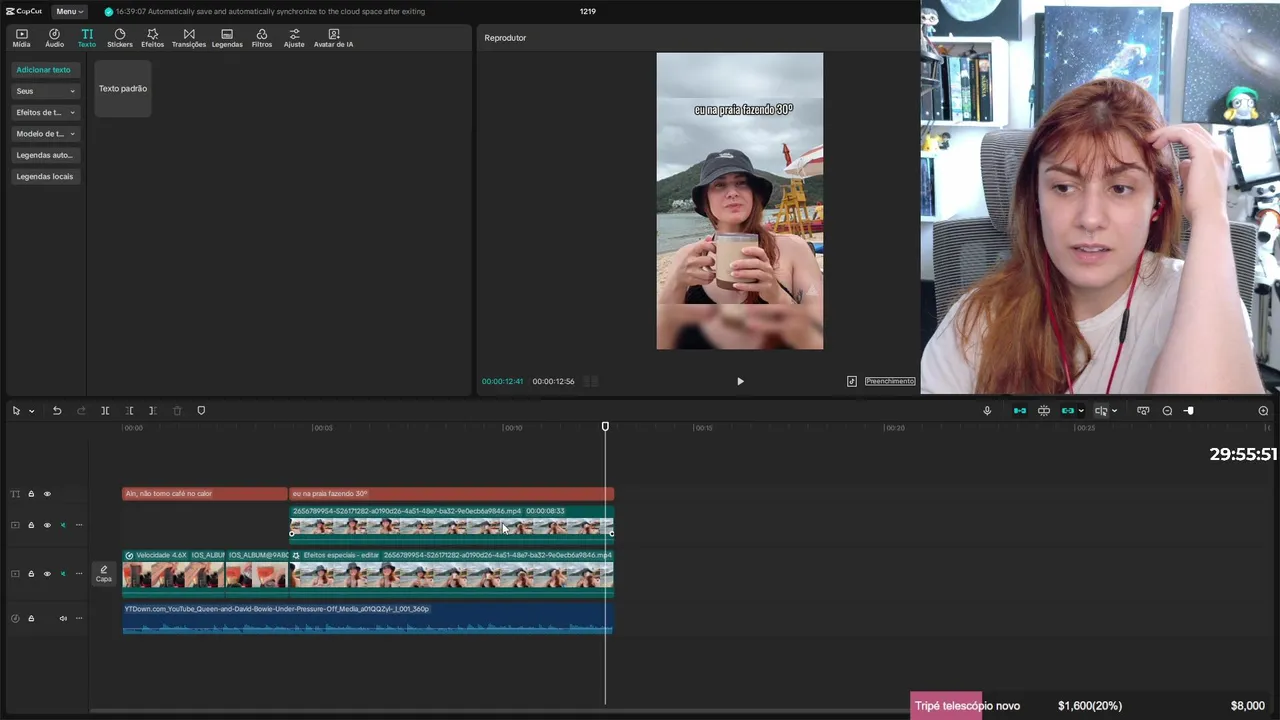This screenshot has height=720, width=1280.
Task: Delete left of playhead with the trim tool
Action: 129,411
